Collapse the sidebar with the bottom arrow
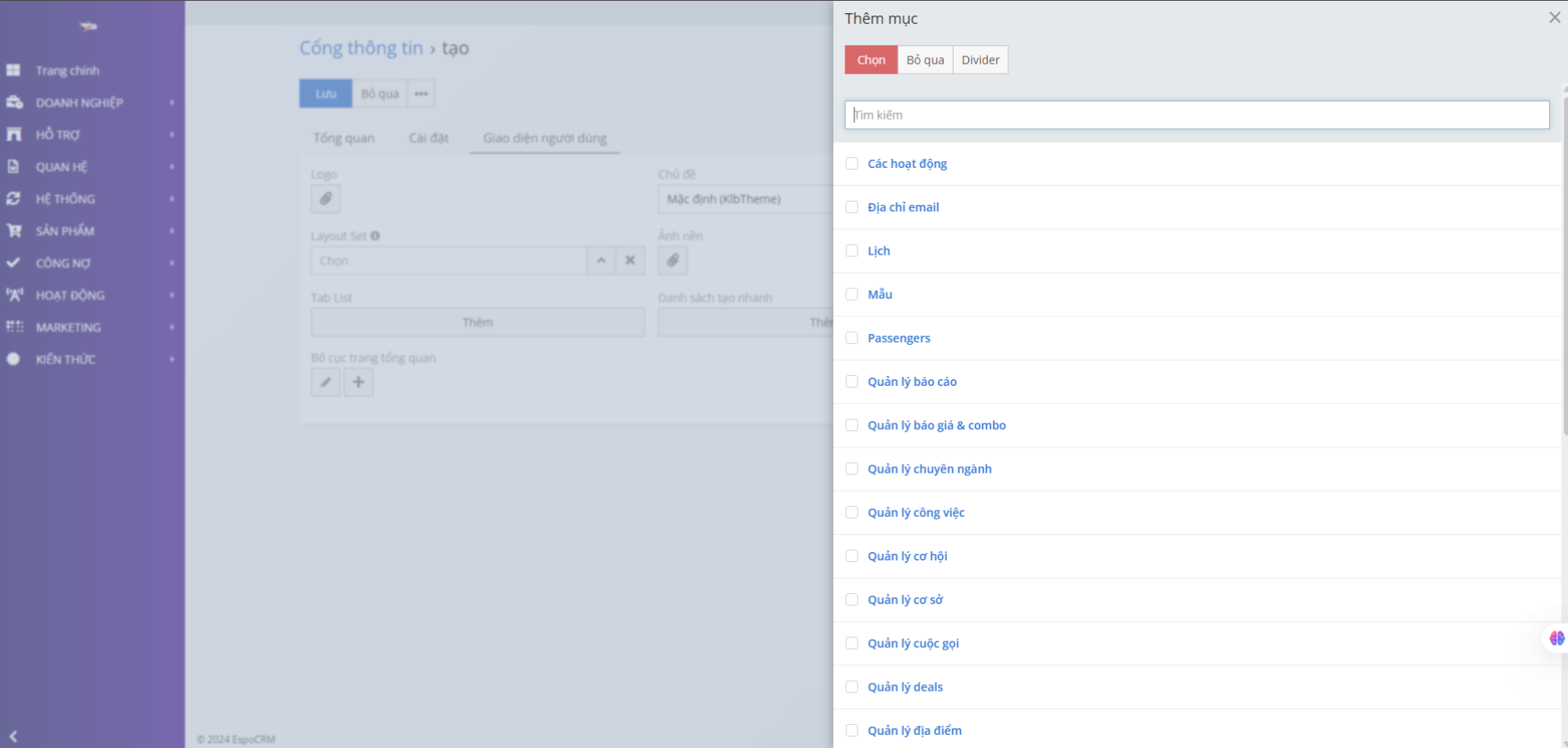This screenshot has width=1568, height=748. point(13,736)
